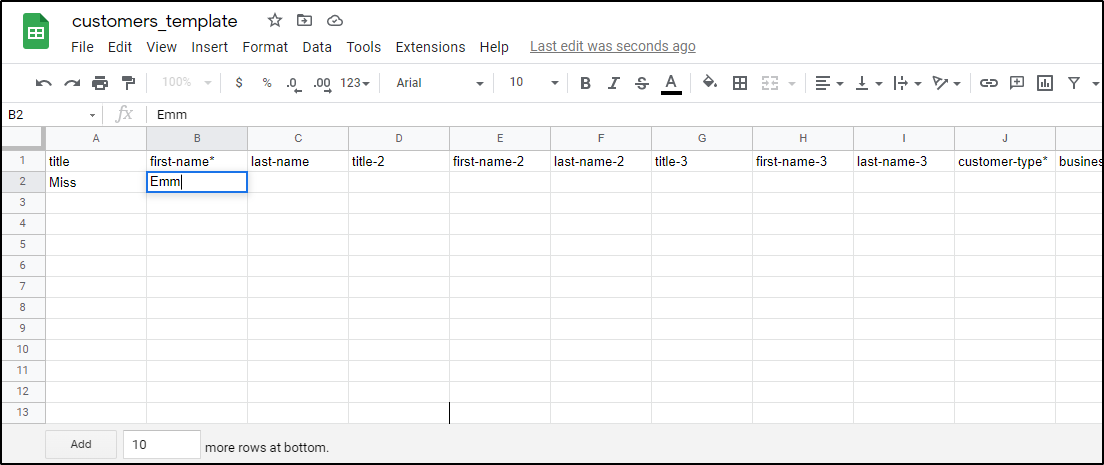Decrease decimal places icon
This screenshot has width=1104, height=465.
click(x=294, y=84)
